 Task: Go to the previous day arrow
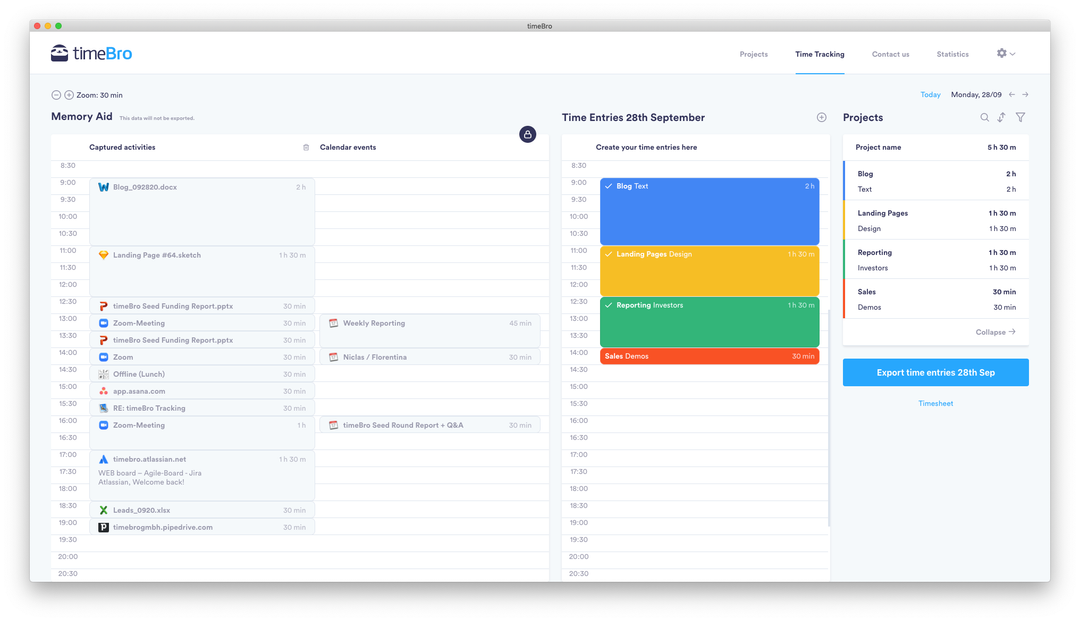[1011, 95]
